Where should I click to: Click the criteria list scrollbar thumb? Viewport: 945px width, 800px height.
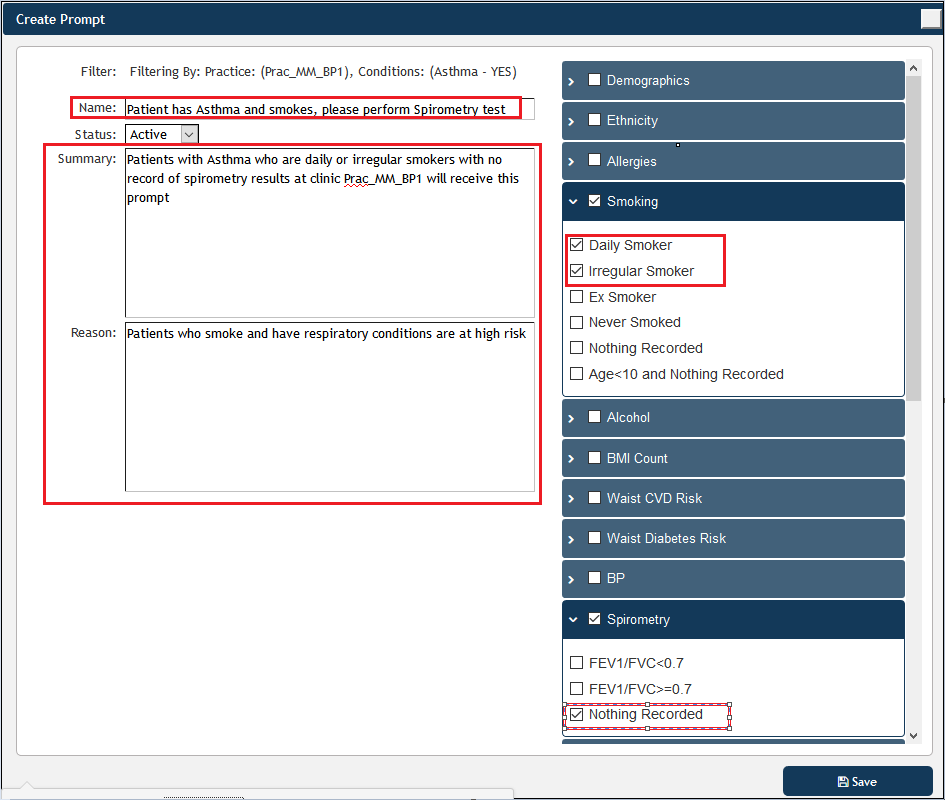pyautogui.click(x=914, y=238)
